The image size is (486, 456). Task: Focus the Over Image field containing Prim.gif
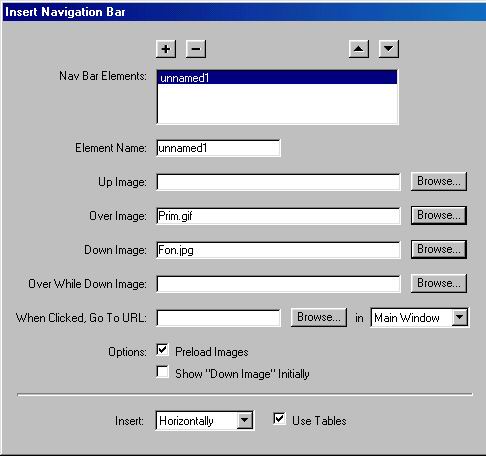[278, 216]
